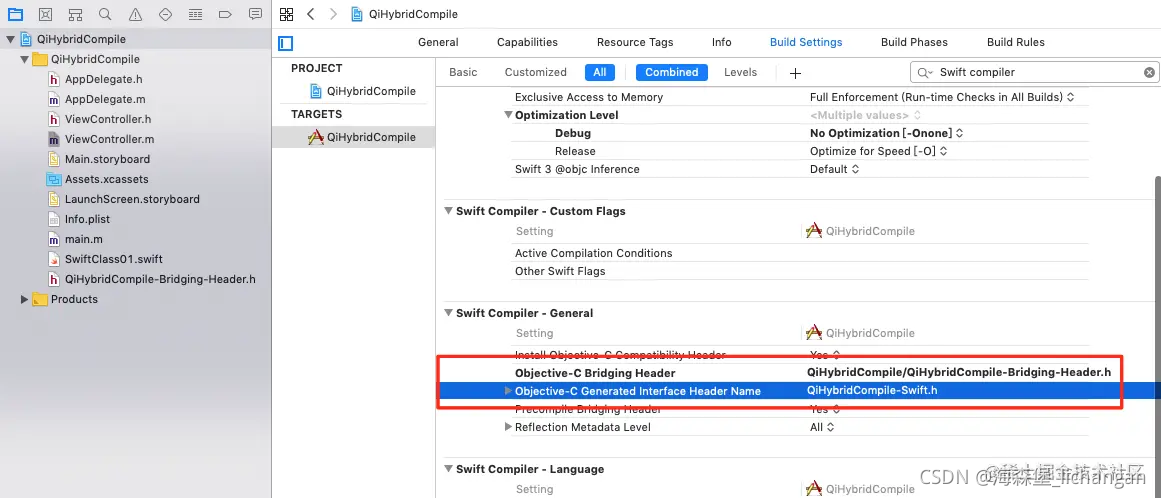Image resolution: width=1161 pixels, height=498 pixels.
Task: Switch to the Capabilities tab
Action: click(527, 42)
